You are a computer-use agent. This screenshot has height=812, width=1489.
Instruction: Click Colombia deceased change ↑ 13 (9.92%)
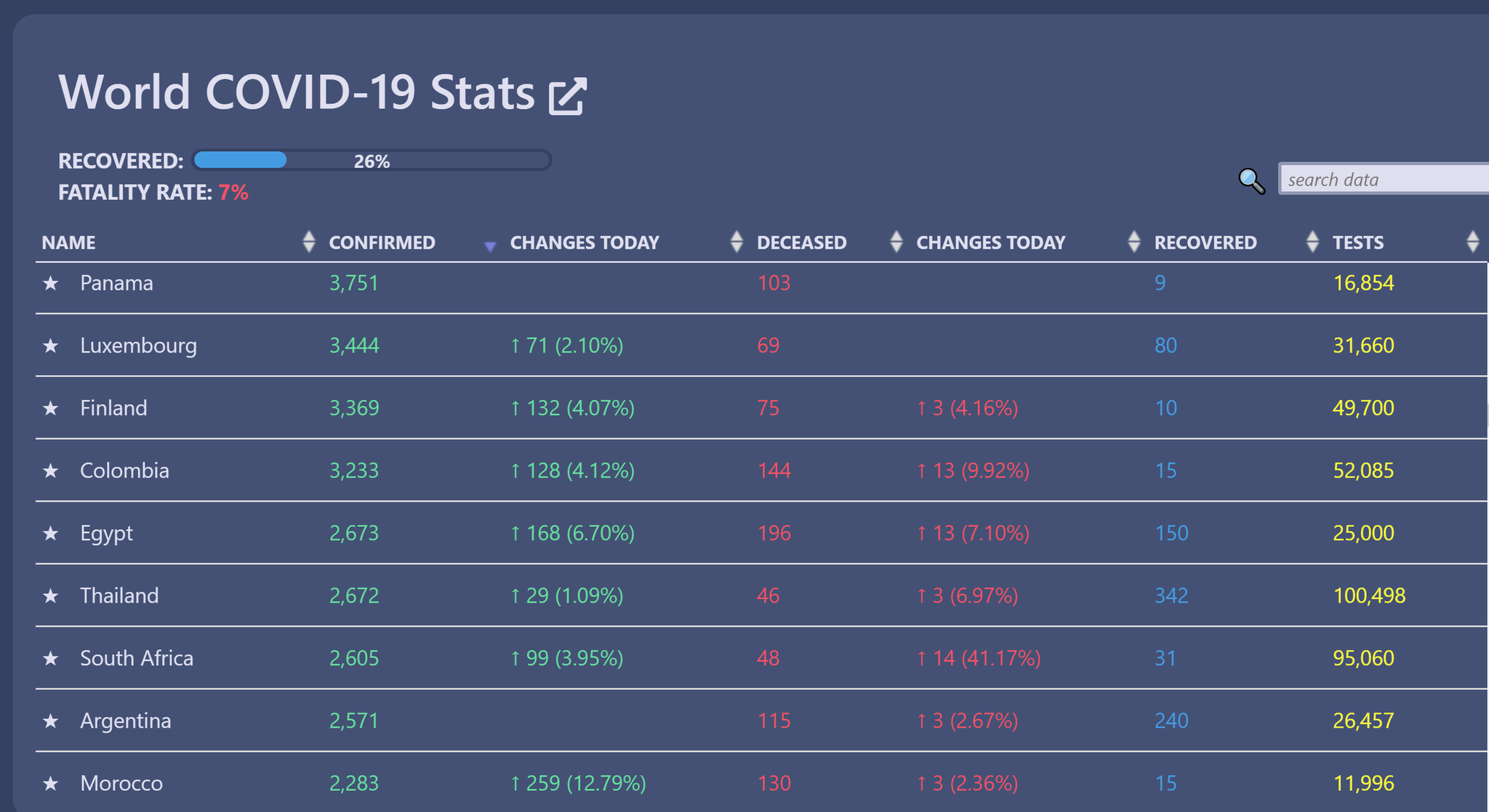973,470
